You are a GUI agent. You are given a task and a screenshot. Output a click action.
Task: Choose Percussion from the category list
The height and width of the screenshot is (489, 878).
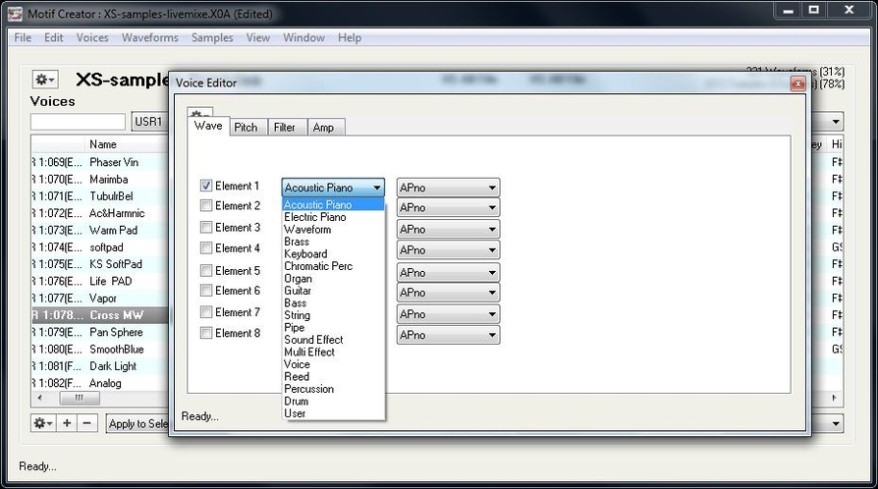[x=333, y=389]
